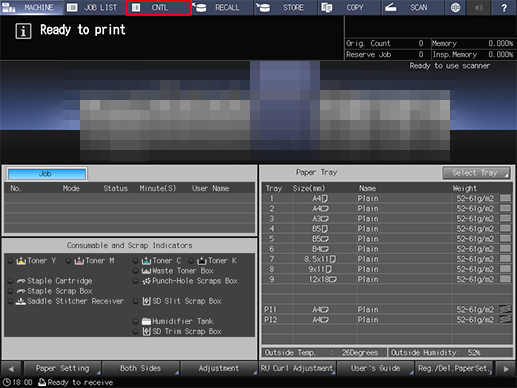Screen dimensions: 517x388
Task: Select tray 9 12x18 row
Action: coord(387,279)
